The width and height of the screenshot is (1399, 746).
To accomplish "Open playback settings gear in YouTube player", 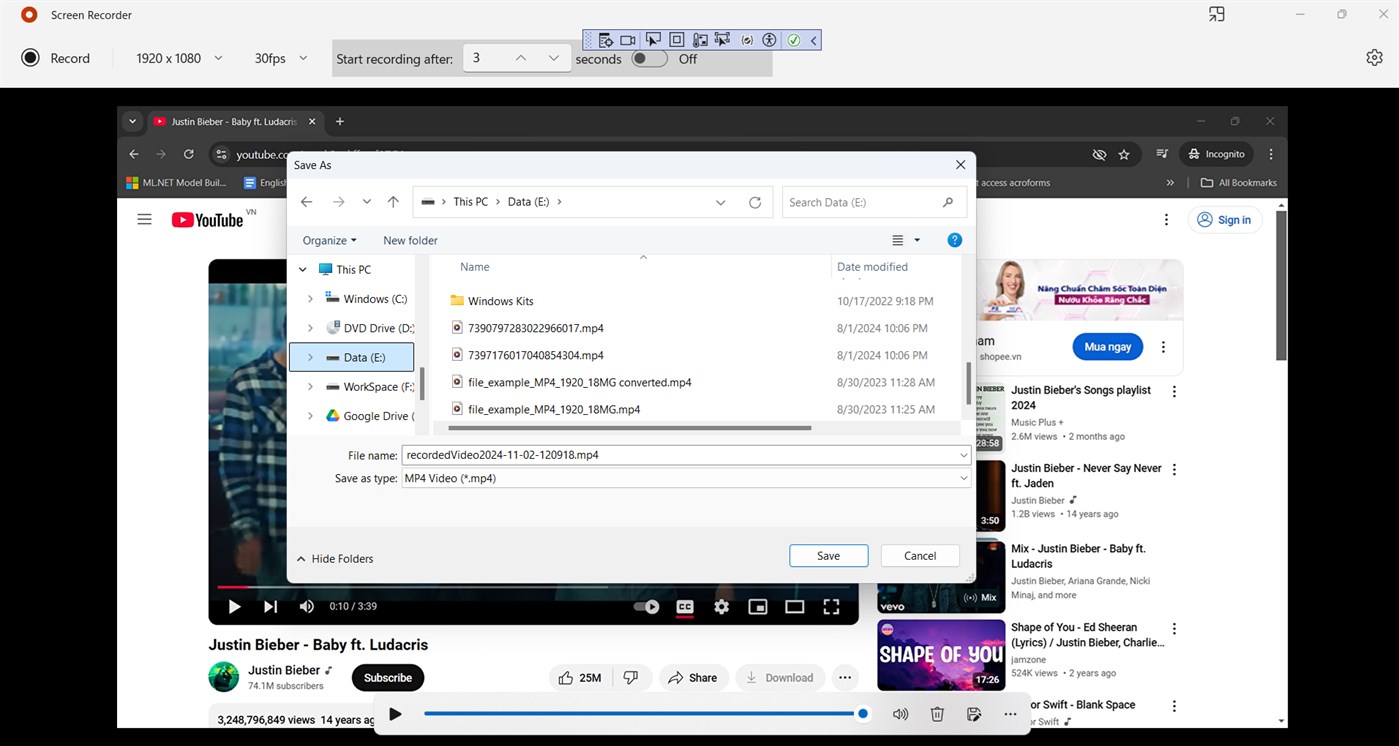I will [721, 606].
